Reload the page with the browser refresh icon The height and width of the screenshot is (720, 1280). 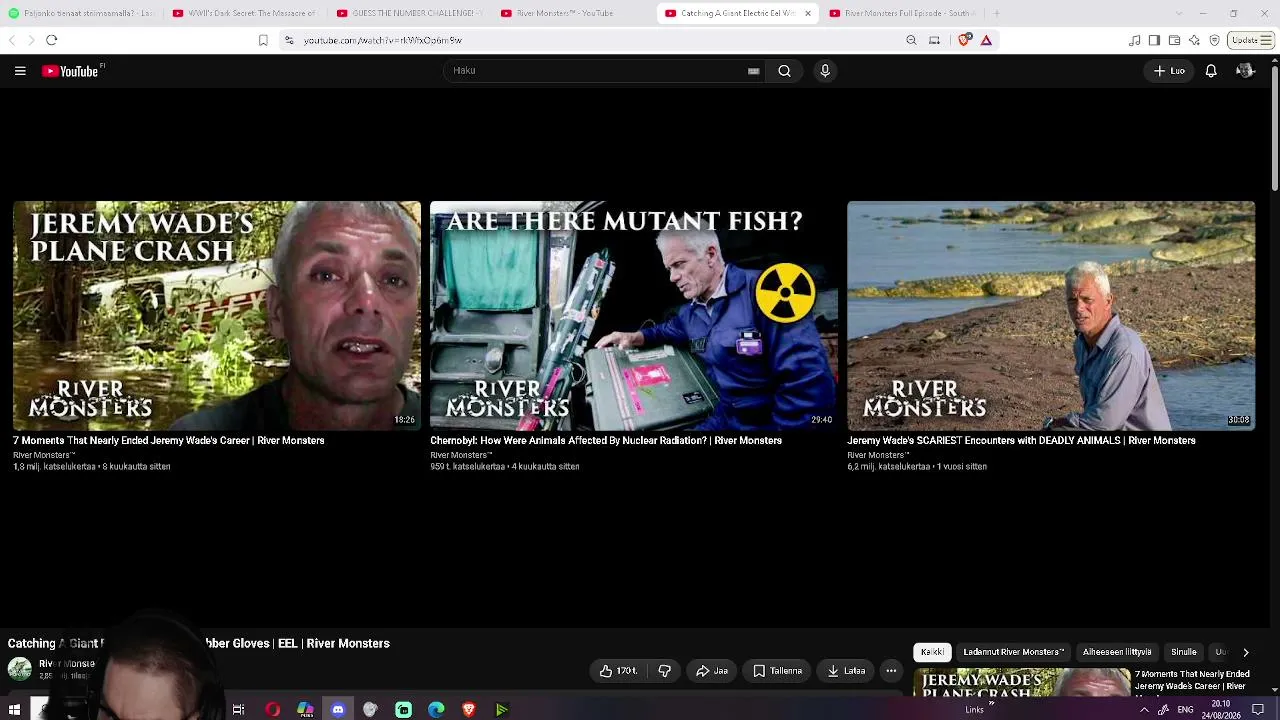click(x=52, y=40)
